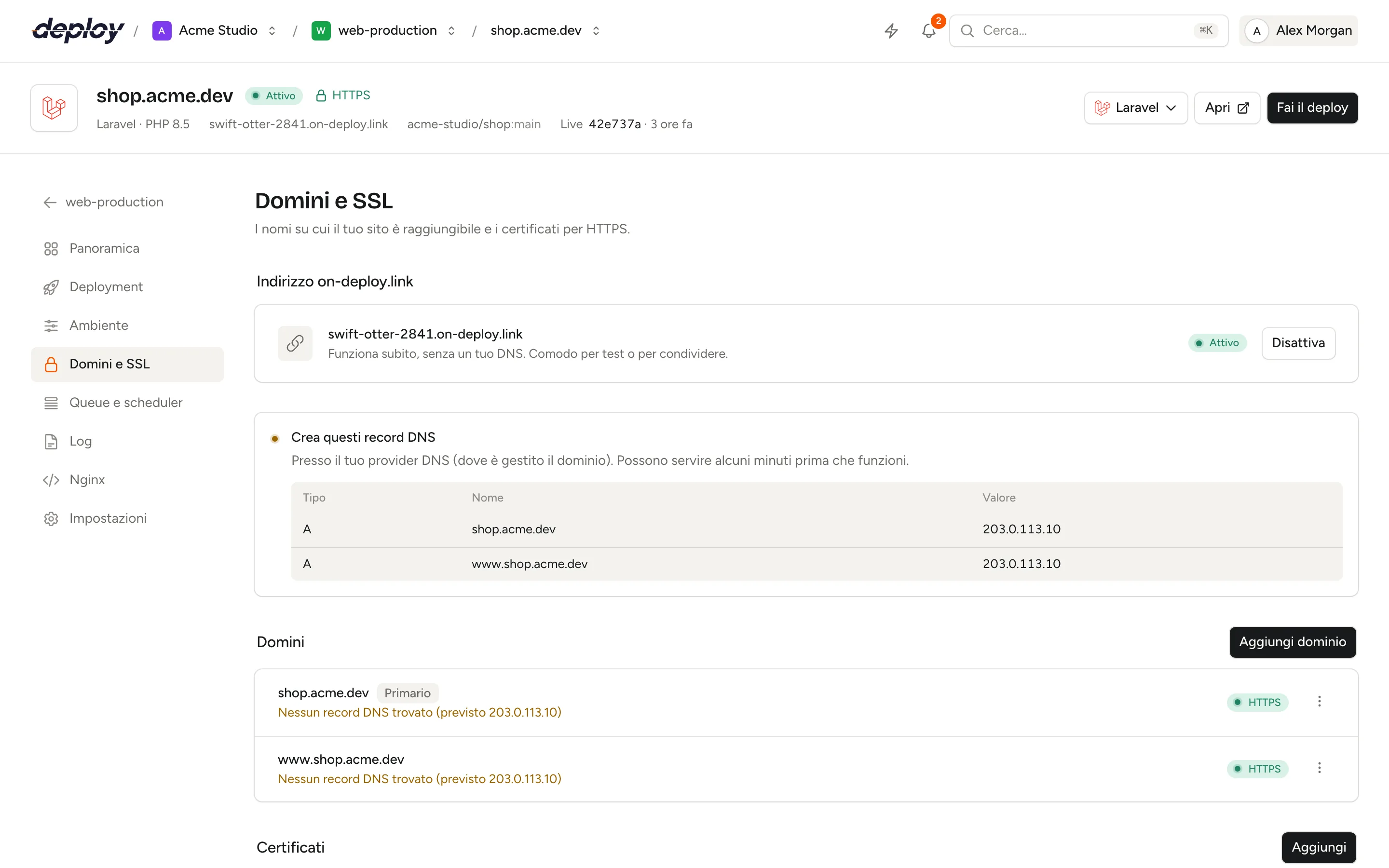Open Impostazioni section
The width and height of the screenshot is (1389, 868).
[127, 518]
